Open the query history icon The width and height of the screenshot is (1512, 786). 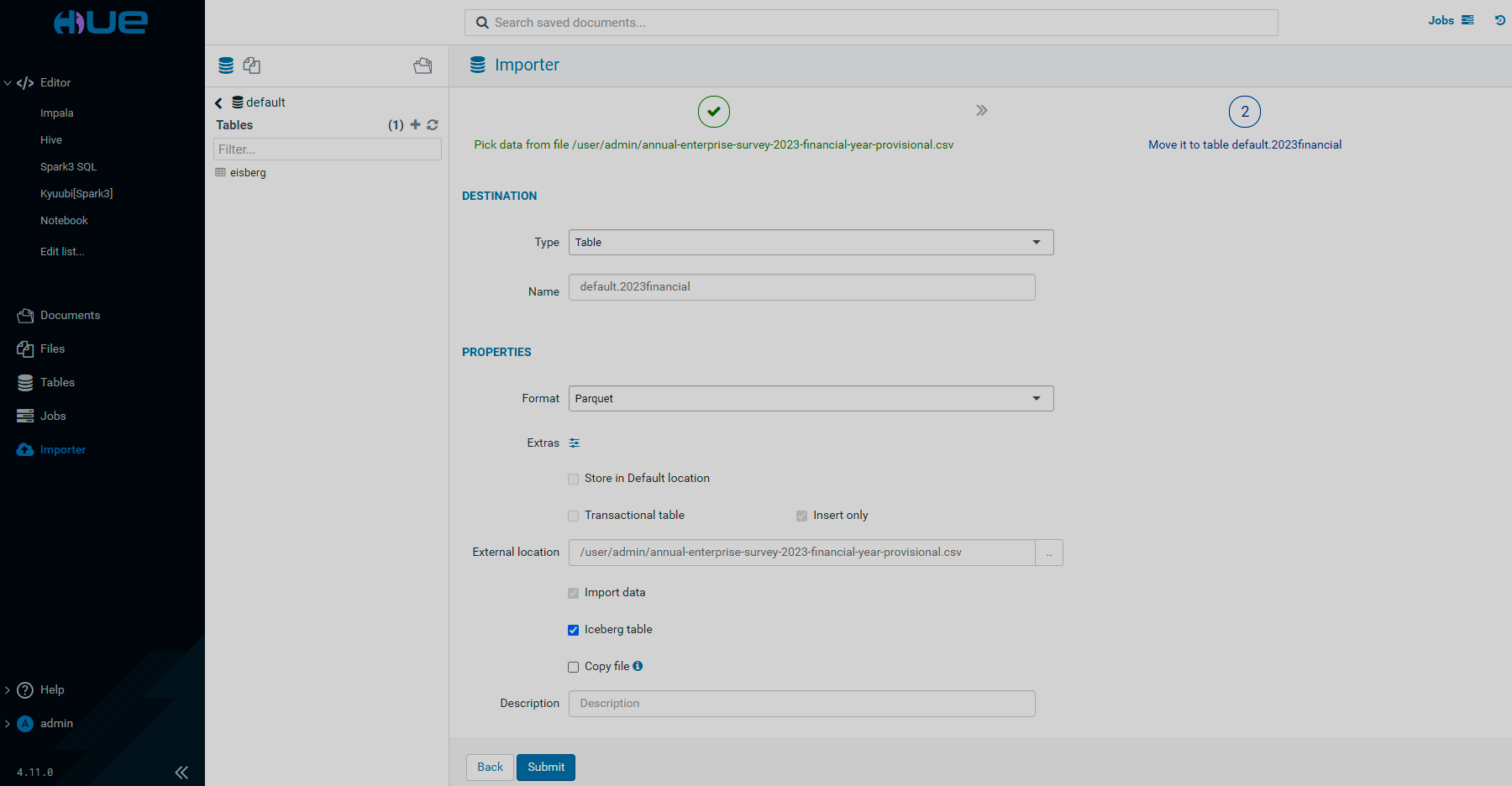[1500, 20]
